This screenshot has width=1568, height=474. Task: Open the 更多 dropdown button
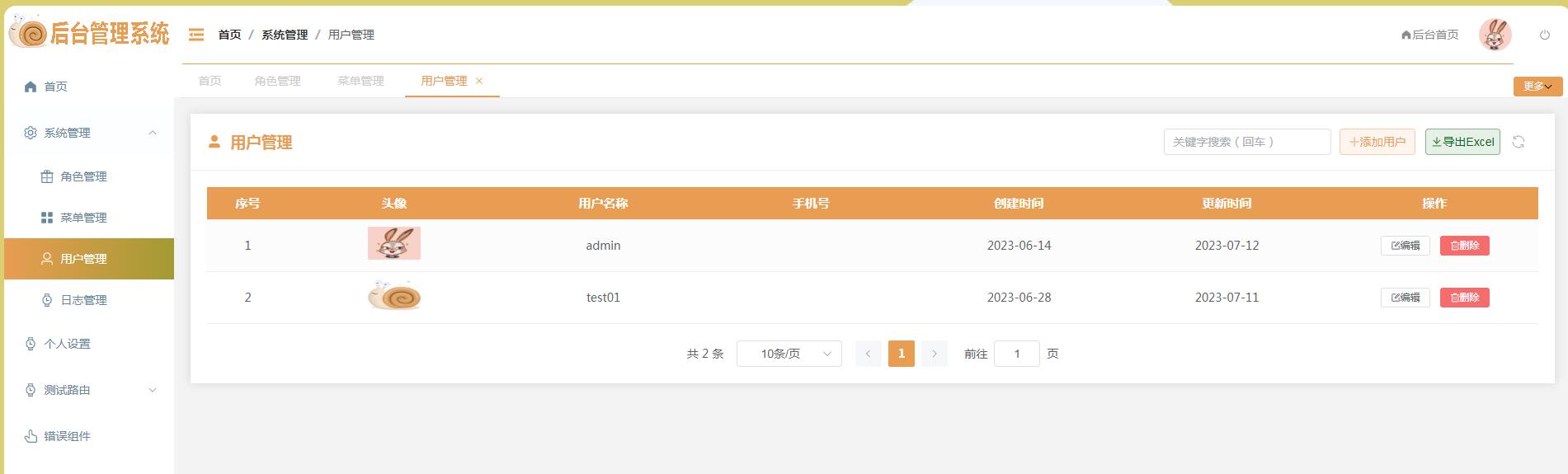[x=1537, y=86]
